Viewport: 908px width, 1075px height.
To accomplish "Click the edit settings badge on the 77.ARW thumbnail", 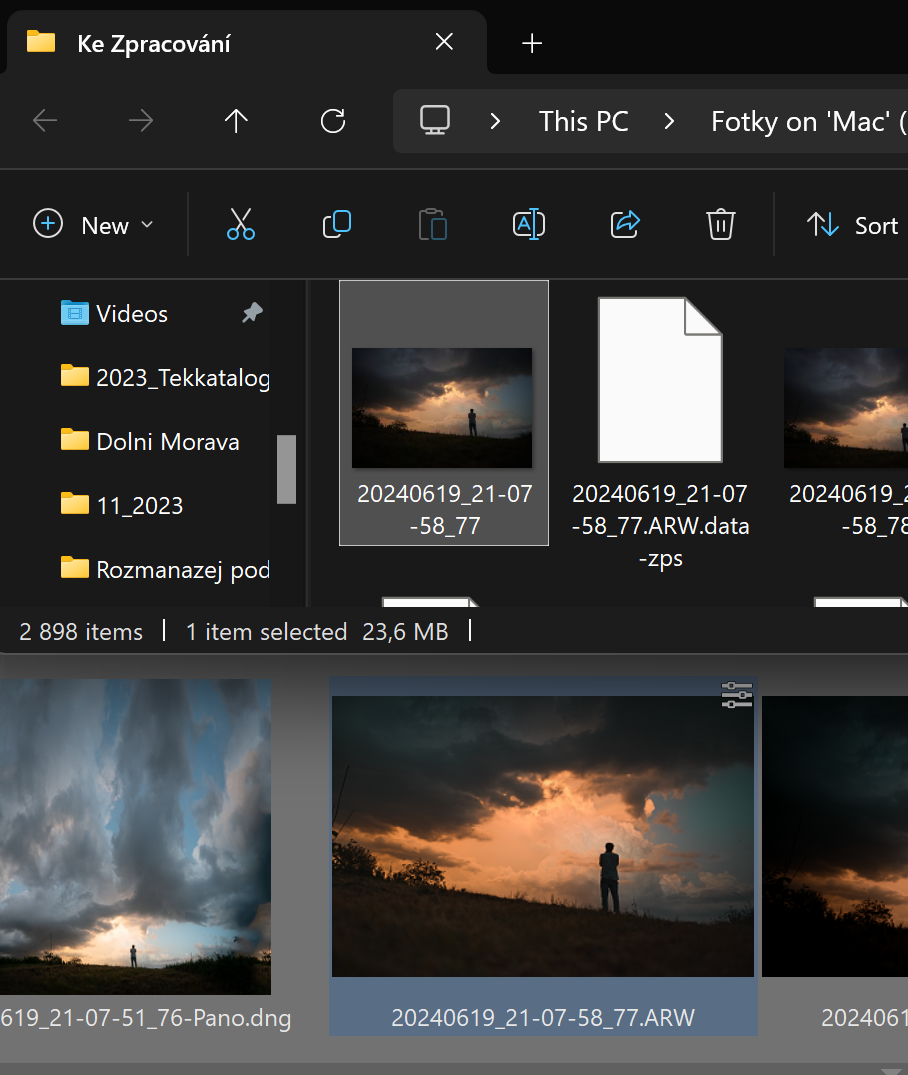I will pos(736,696).
